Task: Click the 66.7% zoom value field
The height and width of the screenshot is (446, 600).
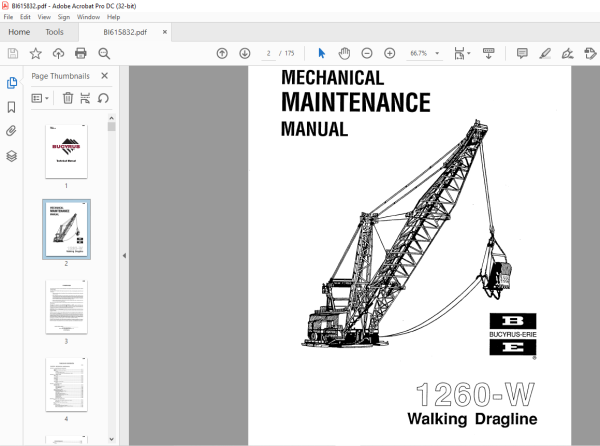Action: click(419, 53)
